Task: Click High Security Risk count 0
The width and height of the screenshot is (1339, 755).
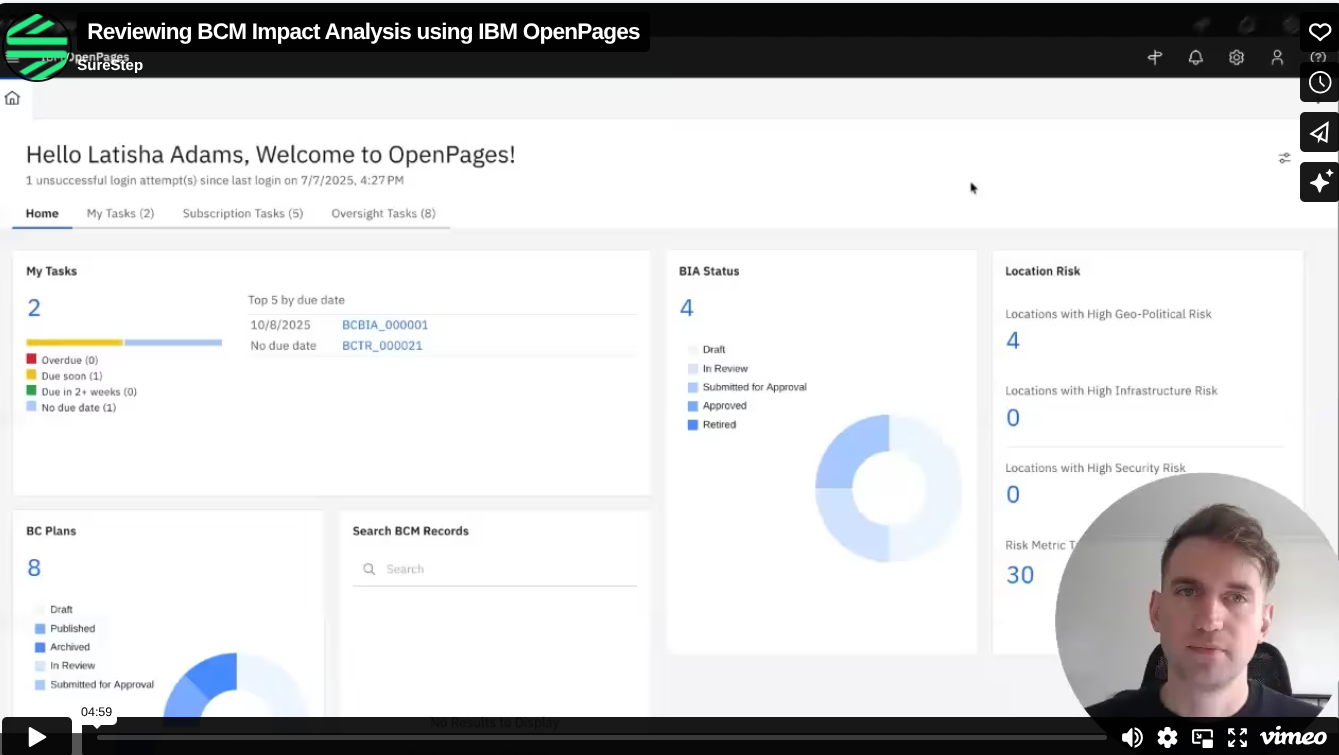Action: (1013, 495)
